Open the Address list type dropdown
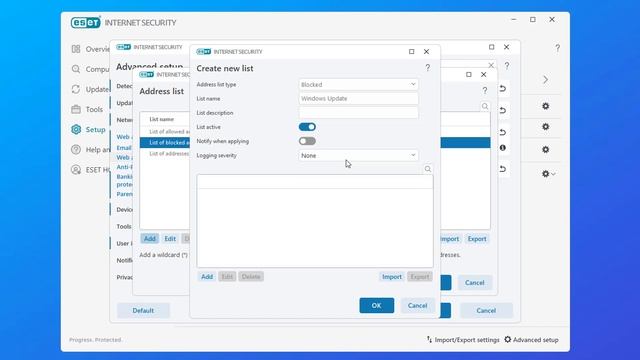This screenshot has width=640, height=360. (358, 84)
